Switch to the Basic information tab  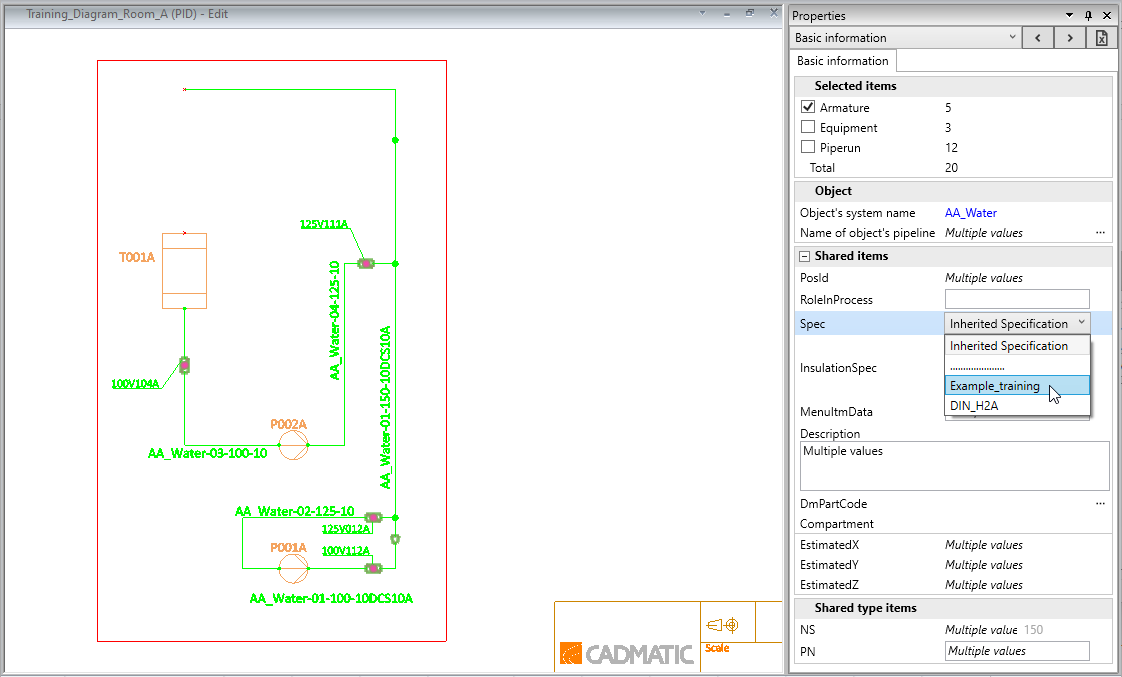[x=842, y=61]
